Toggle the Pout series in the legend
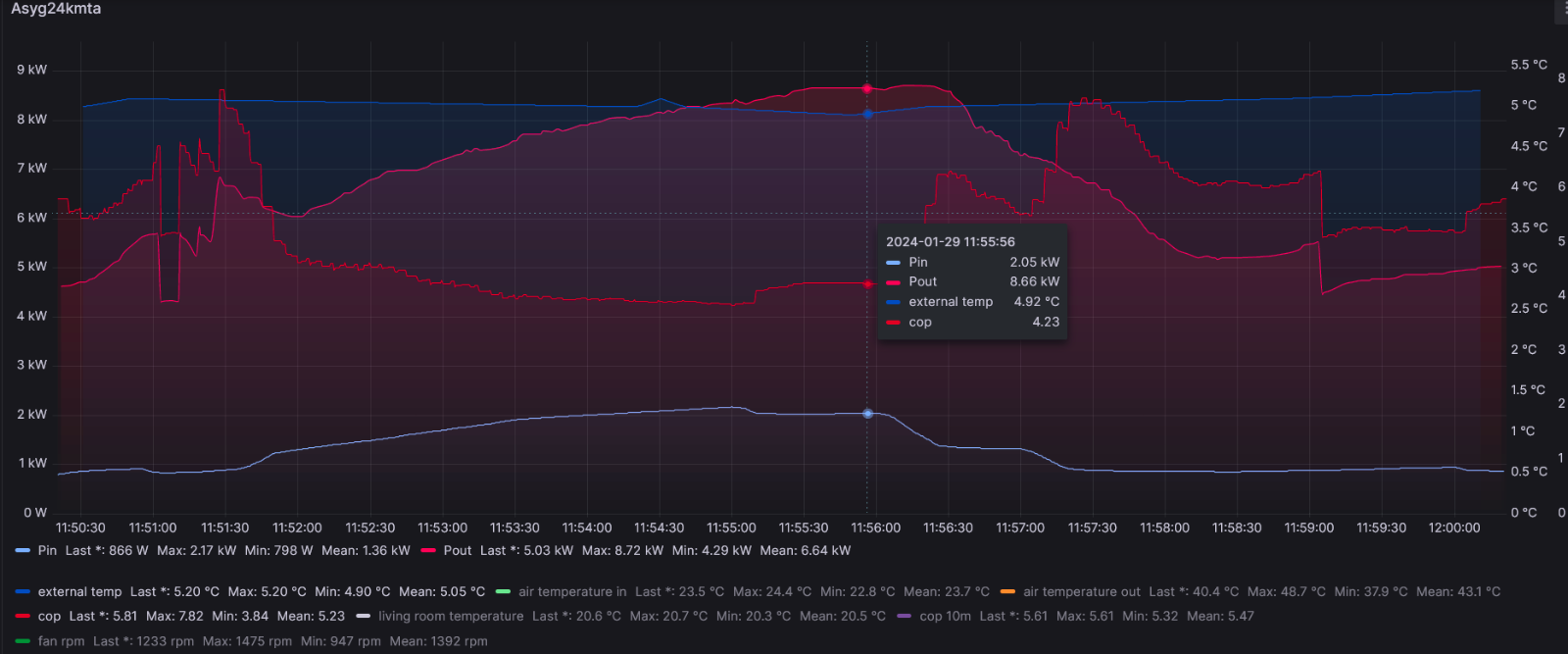This screenshot has height=654, width=1568. coord(457,551)
